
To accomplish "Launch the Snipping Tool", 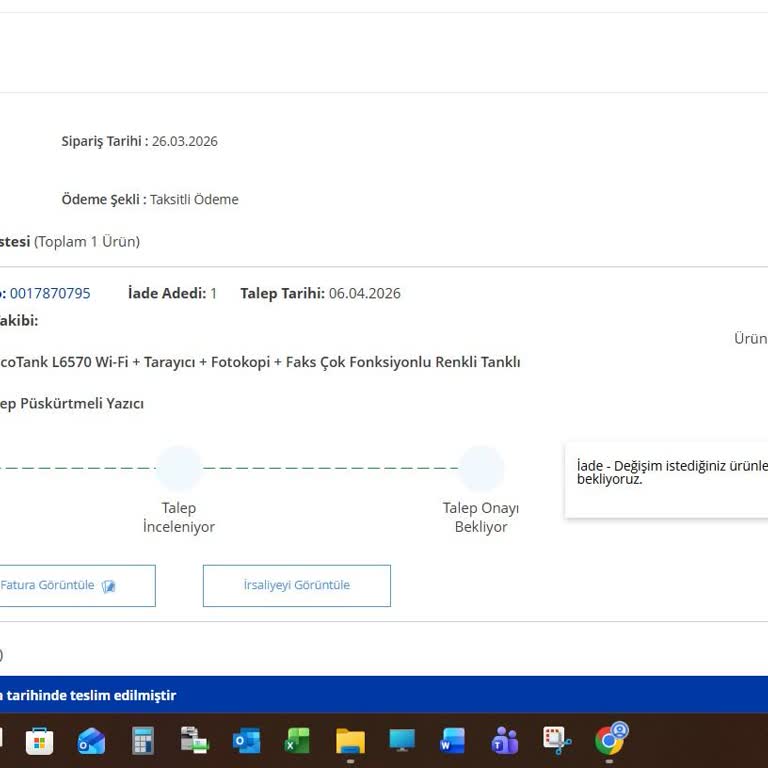I will (557, 741).
